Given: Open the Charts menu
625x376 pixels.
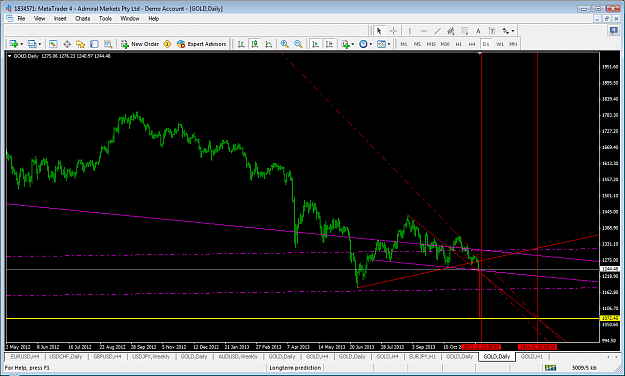Looking at the screenshot, I should [83, 18].
